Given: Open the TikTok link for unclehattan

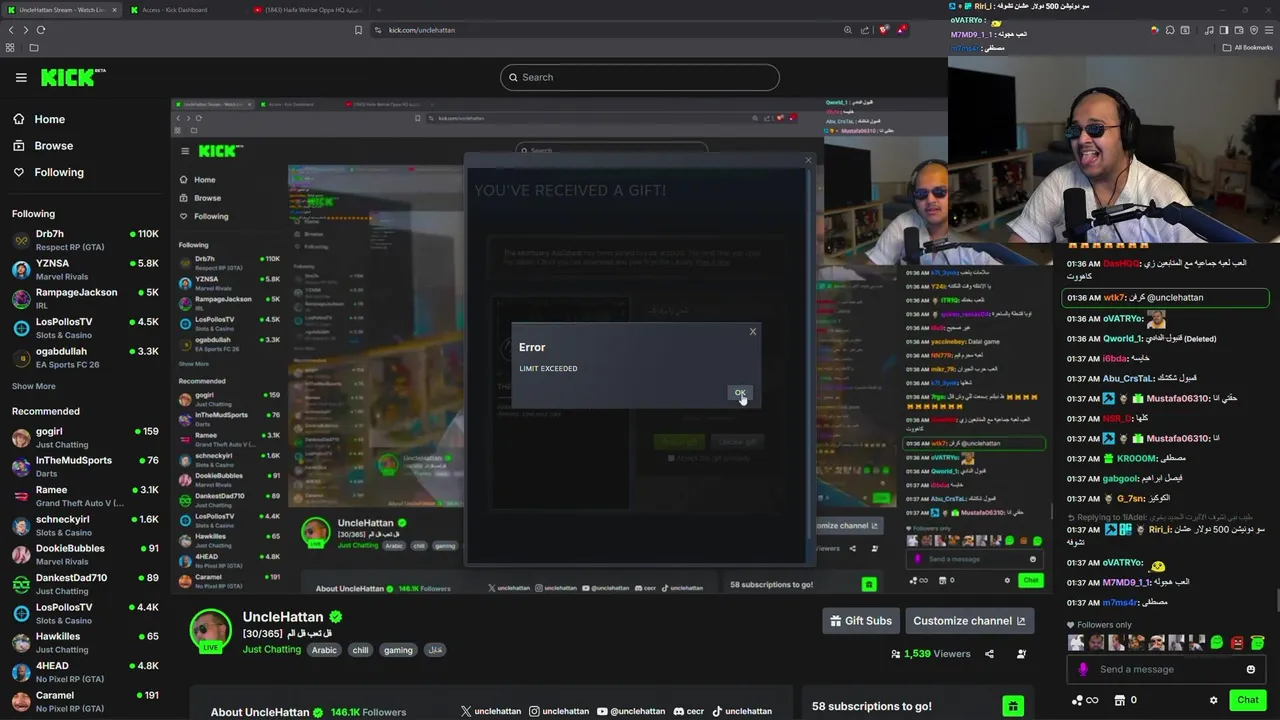Looking at the screenshot, I should [742, 712].
